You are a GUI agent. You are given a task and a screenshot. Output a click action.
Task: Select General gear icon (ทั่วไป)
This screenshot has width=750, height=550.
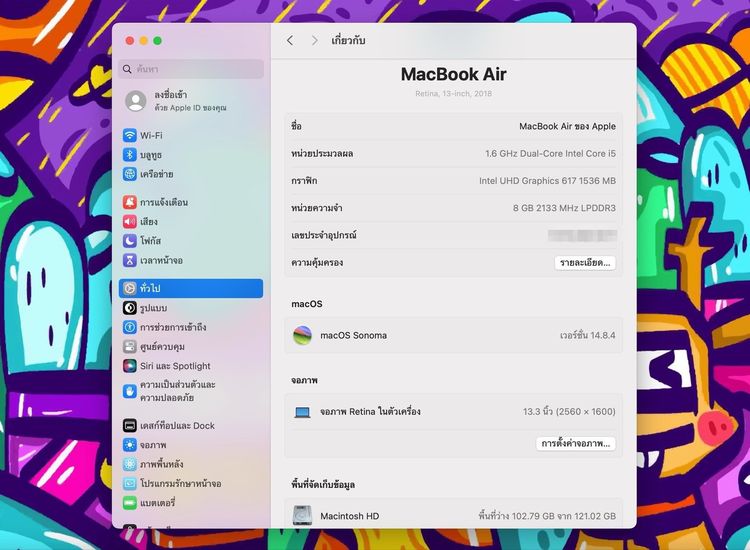130,288
